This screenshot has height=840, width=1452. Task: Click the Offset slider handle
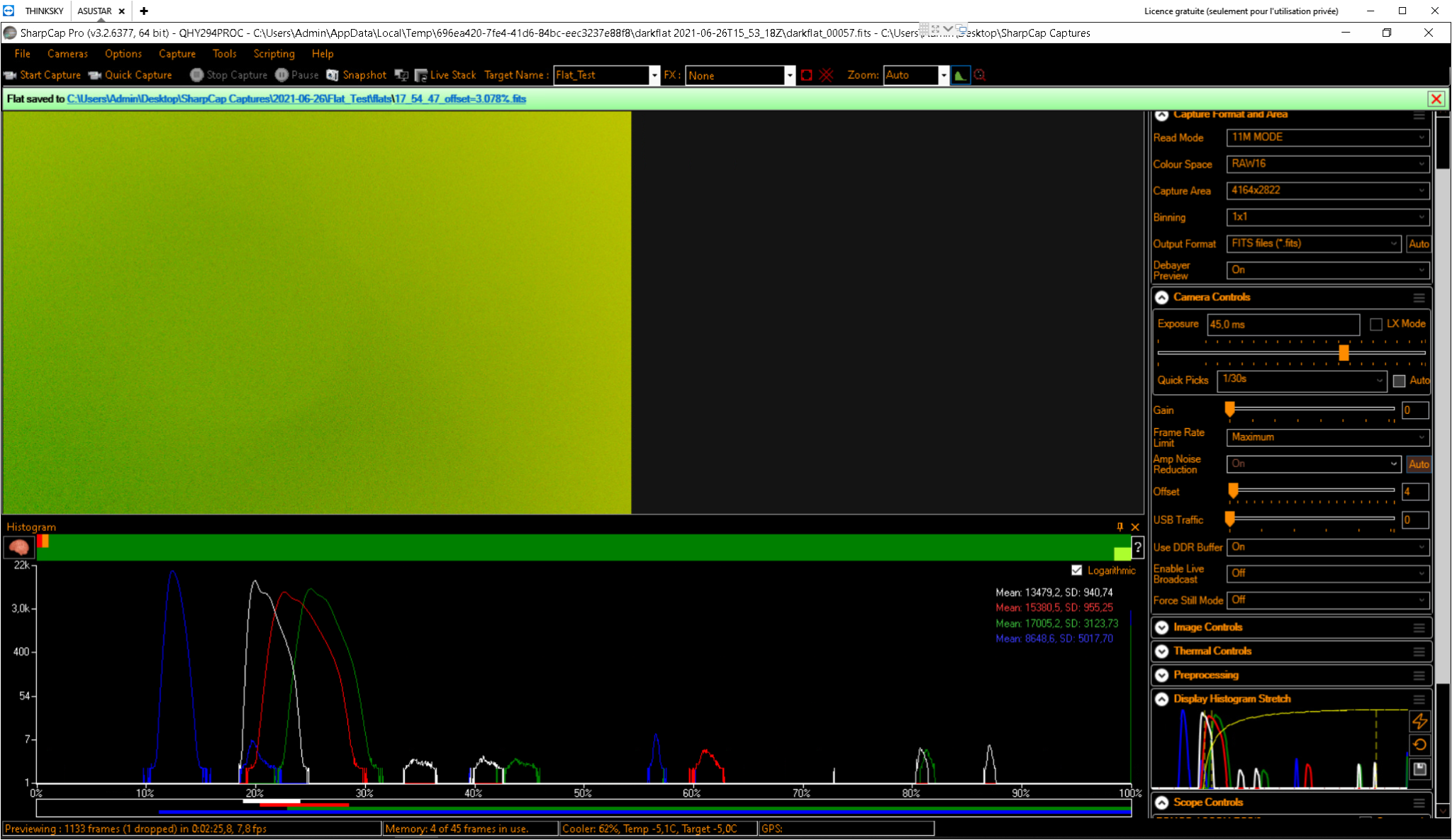click(x=1233, y=491)
